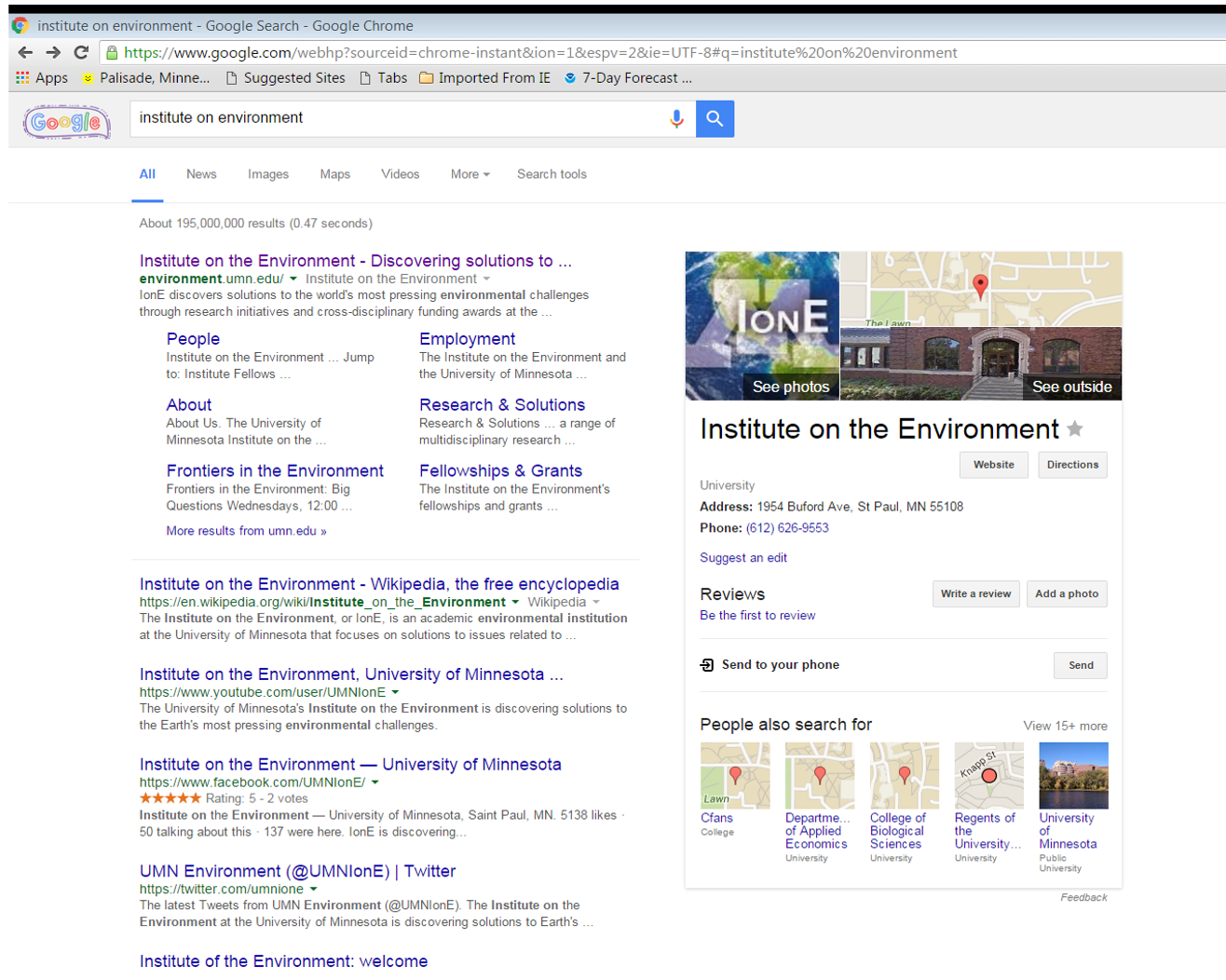Click the Google doodle logo
The width and height of the screenshot is (1226, 980).
(x=66, y=122)
